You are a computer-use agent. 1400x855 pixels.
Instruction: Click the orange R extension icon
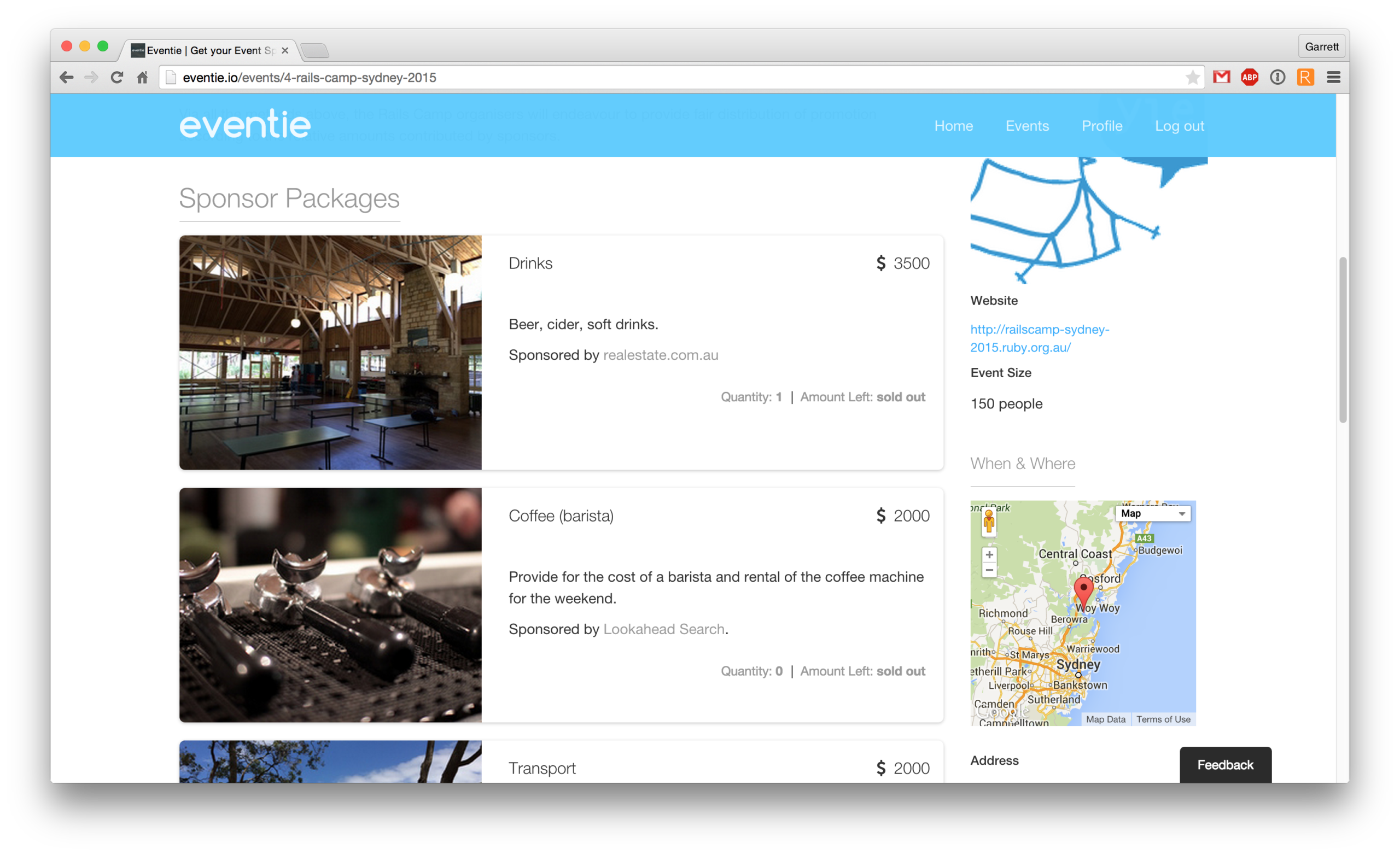coord(1305,77)
